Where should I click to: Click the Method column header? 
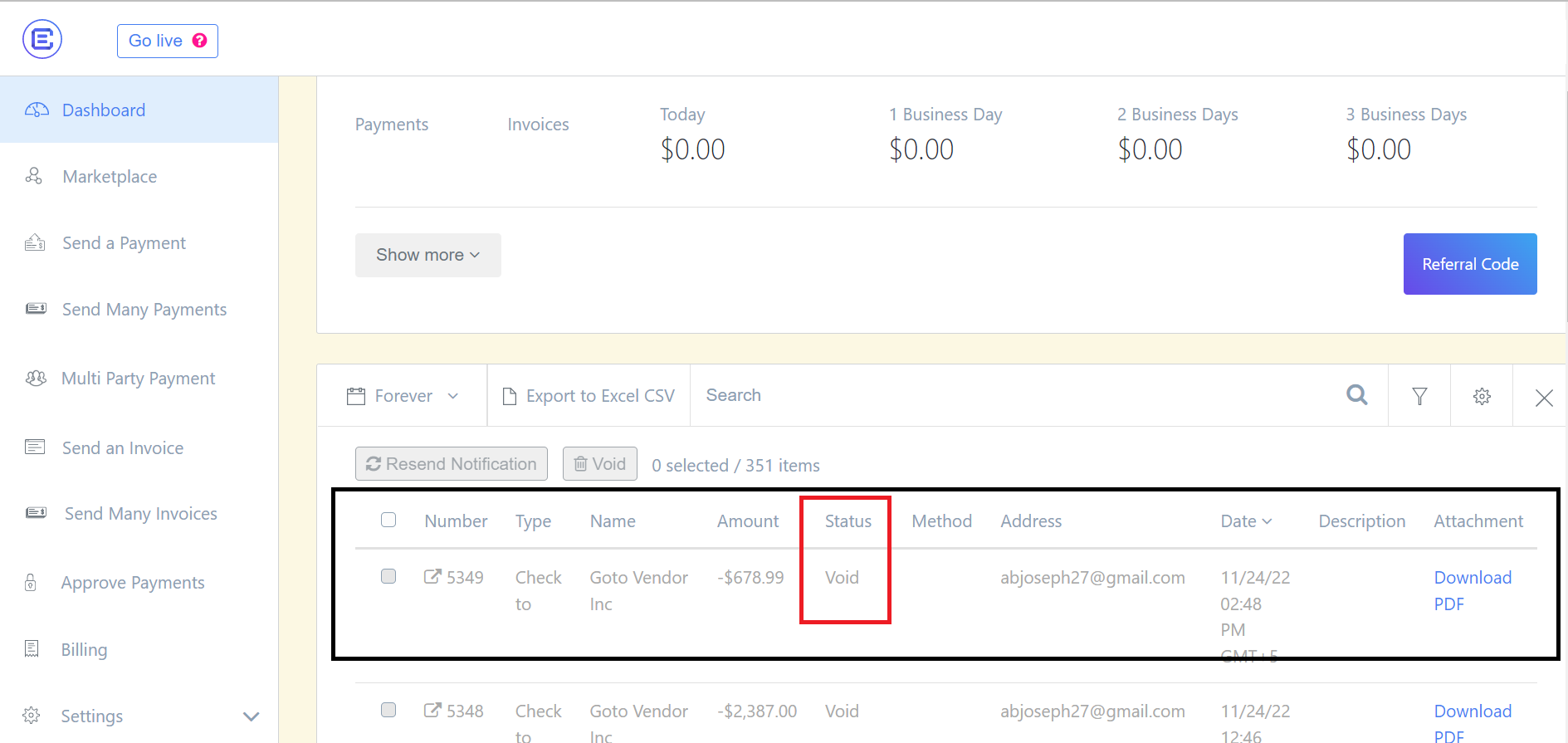click(941, 521)
